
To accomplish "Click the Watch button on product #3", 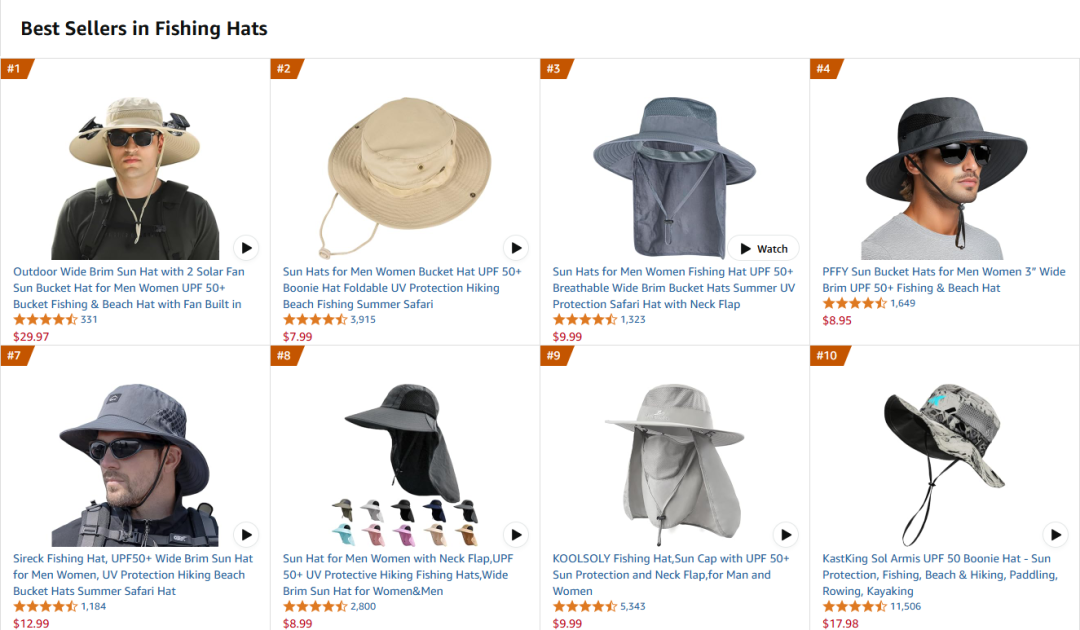I will click(763, 247).
